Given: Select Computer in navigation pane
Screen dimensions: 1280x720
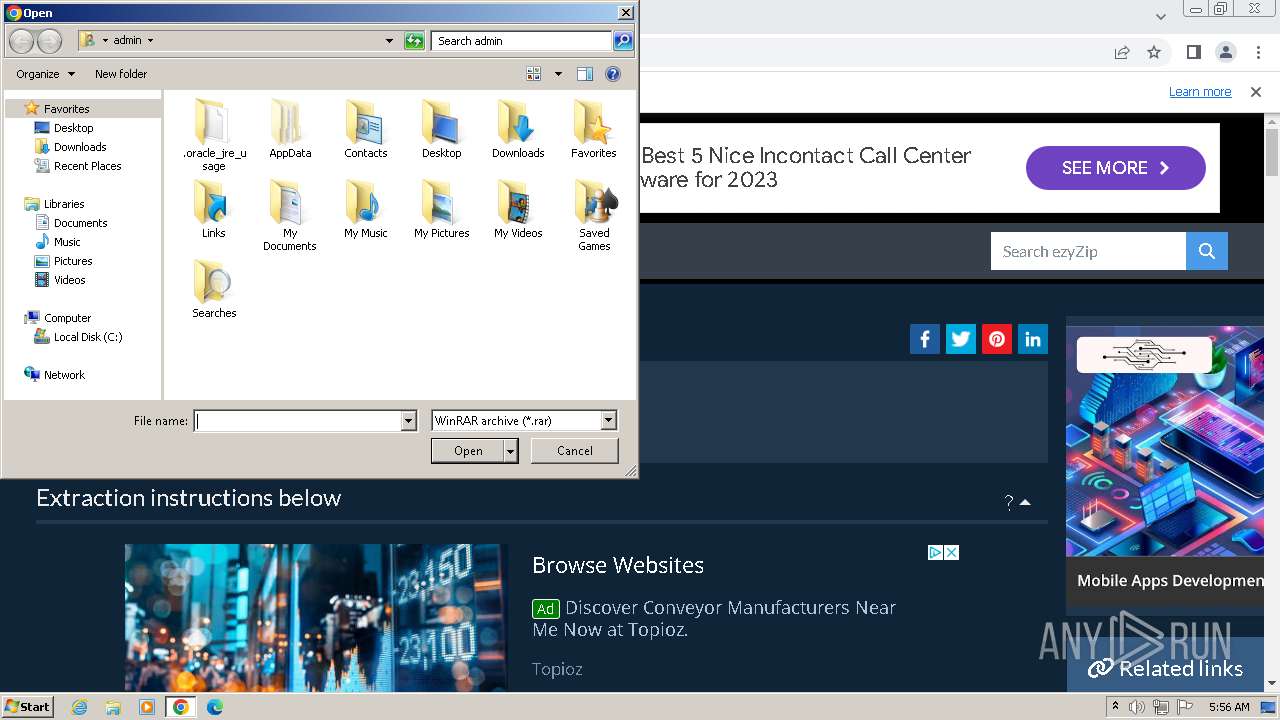Looking at the screenshot, I should point(67,318).
